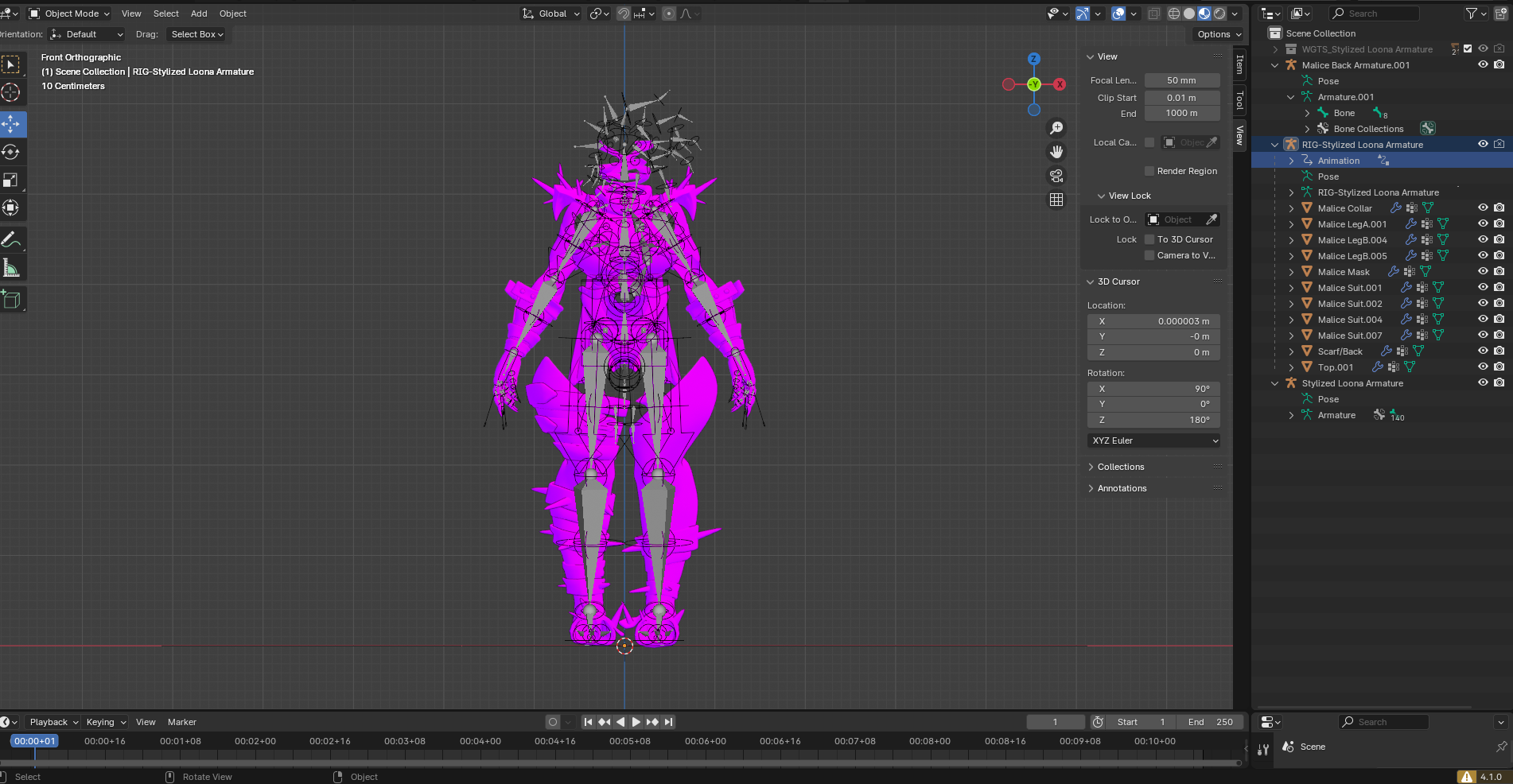Open the Object Mode dropdown

pyautogui.click(x=68, y=14)
